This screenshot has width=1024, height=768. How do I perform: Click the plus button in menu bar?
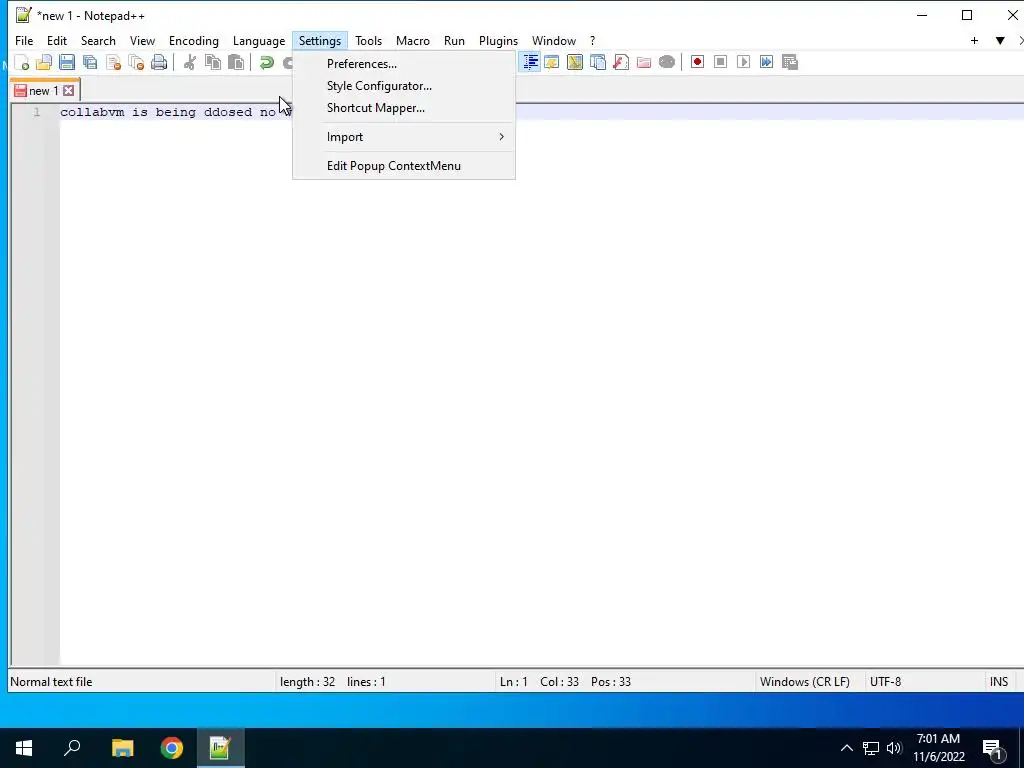974,40
